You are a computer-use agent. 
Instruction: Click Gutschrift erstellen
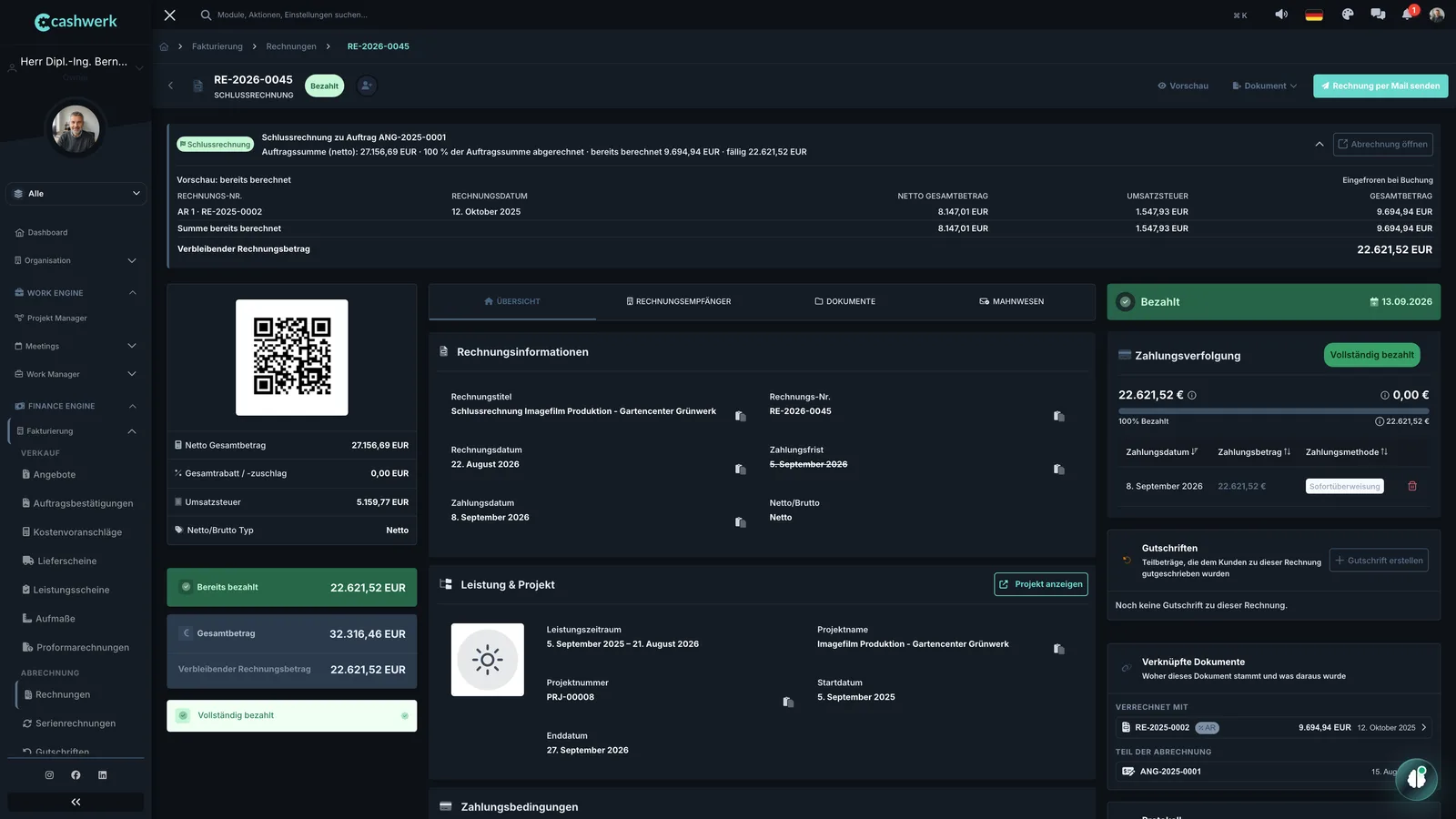point(1379,561)
